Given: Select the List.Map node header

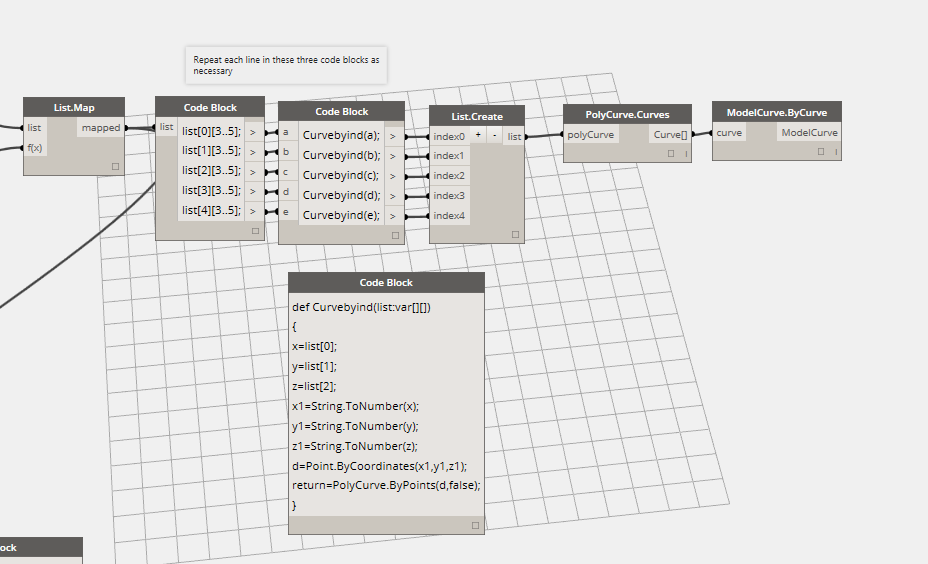Looking at the screenshot, I should coord(74,107).
